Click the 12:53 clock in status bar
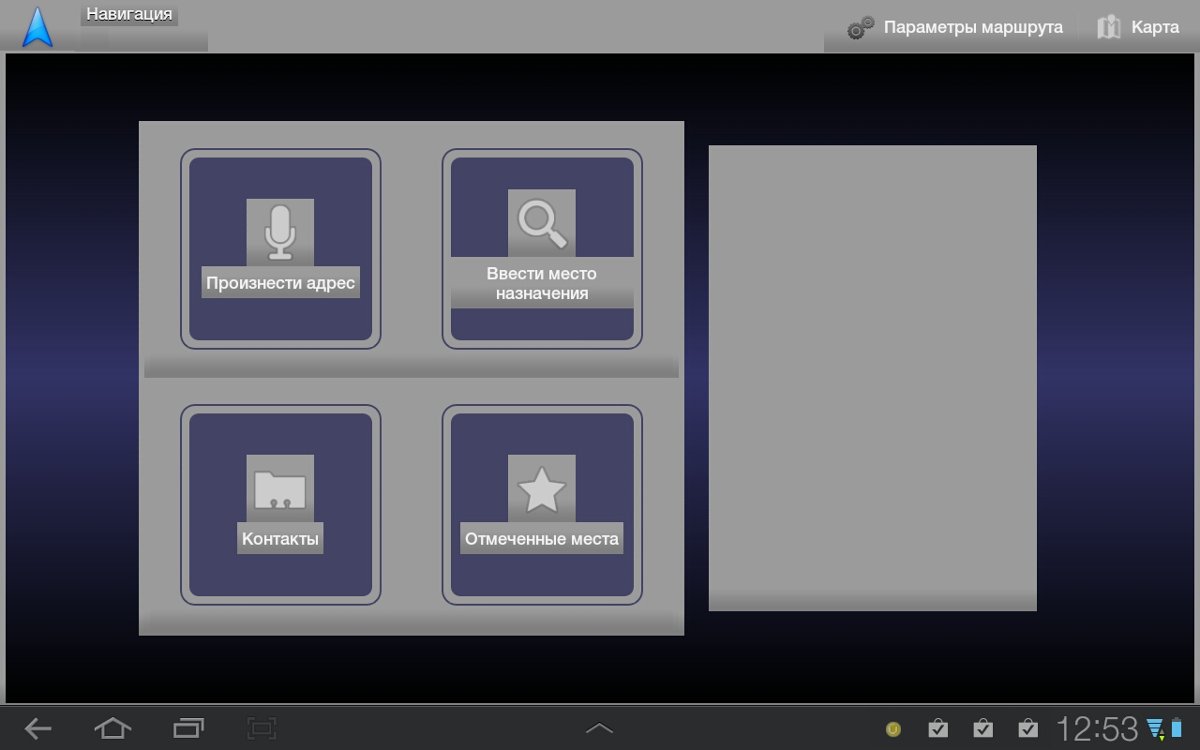Image resolution: width=1200 pixels, height=750 pixels. [x=1097, y=728]
